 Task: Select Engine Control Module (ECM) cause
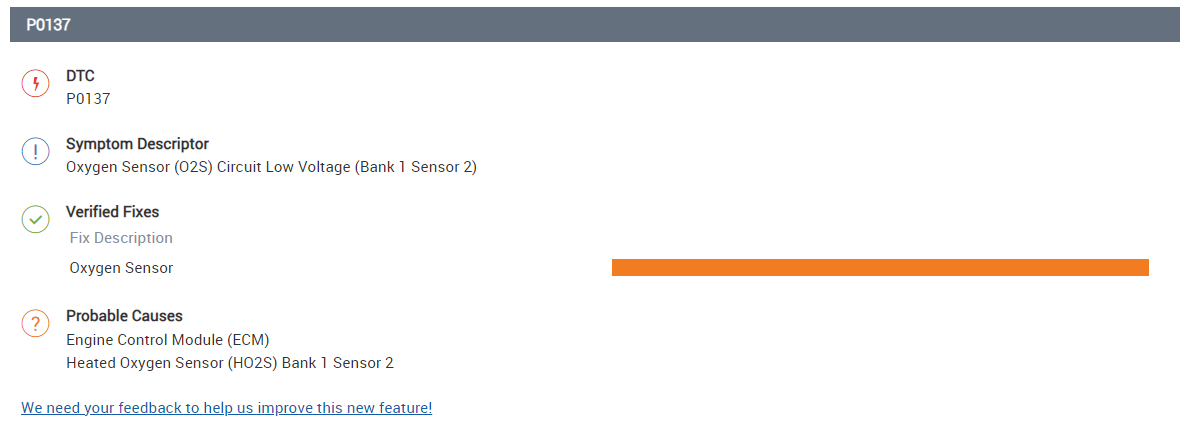click(x=168, y=340)
